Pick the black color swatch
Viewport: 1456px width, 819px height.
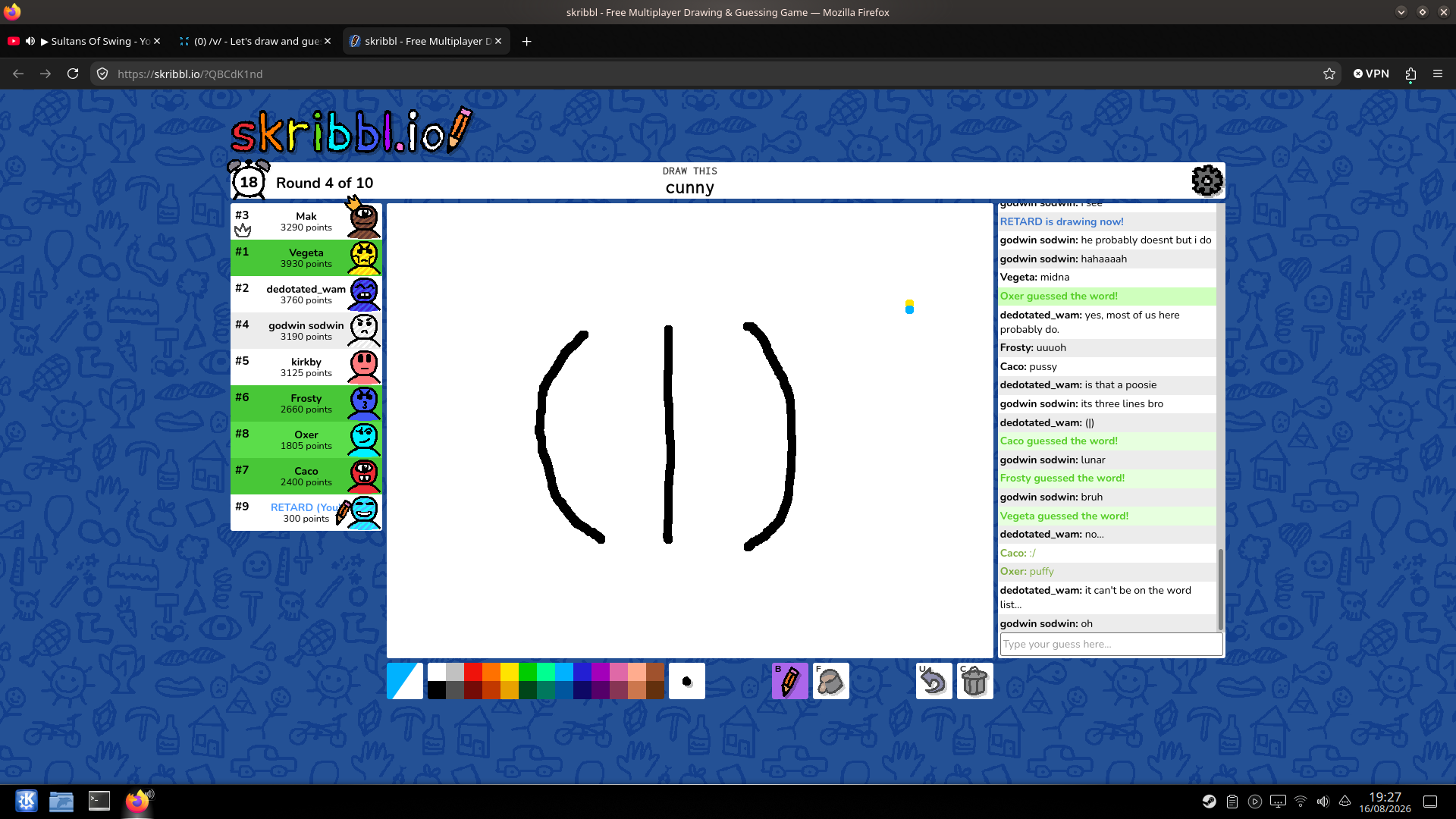(437, 690)
